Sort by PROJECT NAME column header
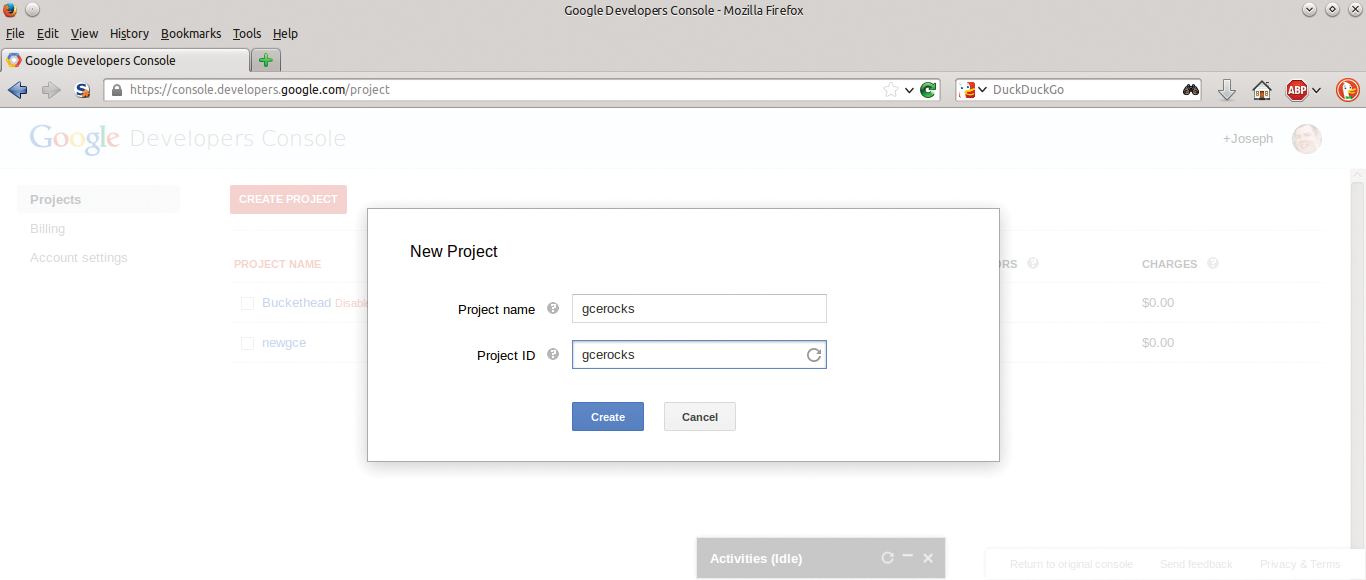Image resolution: width=1366 pixels, height=580 pixels. click(x=277, y=264)
